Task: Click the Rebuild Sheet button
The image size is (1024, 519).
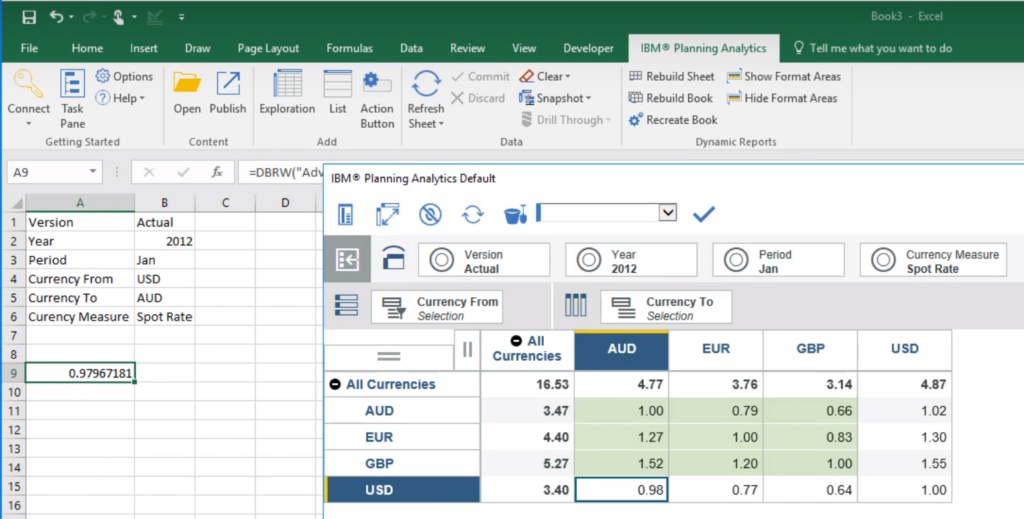Action: click(x=671, y=76)
